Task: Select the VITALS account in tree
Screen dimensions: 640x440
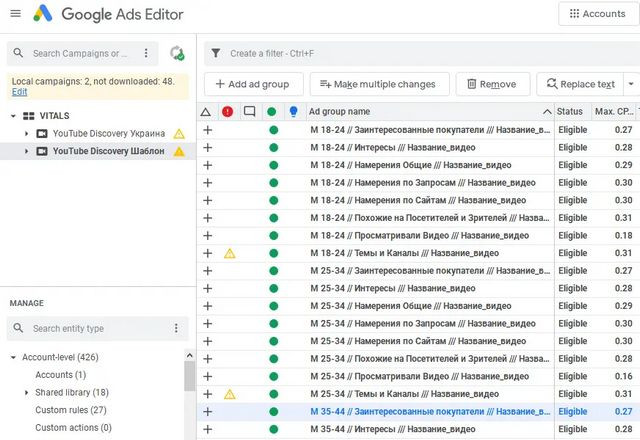Action: pos(54,116)
